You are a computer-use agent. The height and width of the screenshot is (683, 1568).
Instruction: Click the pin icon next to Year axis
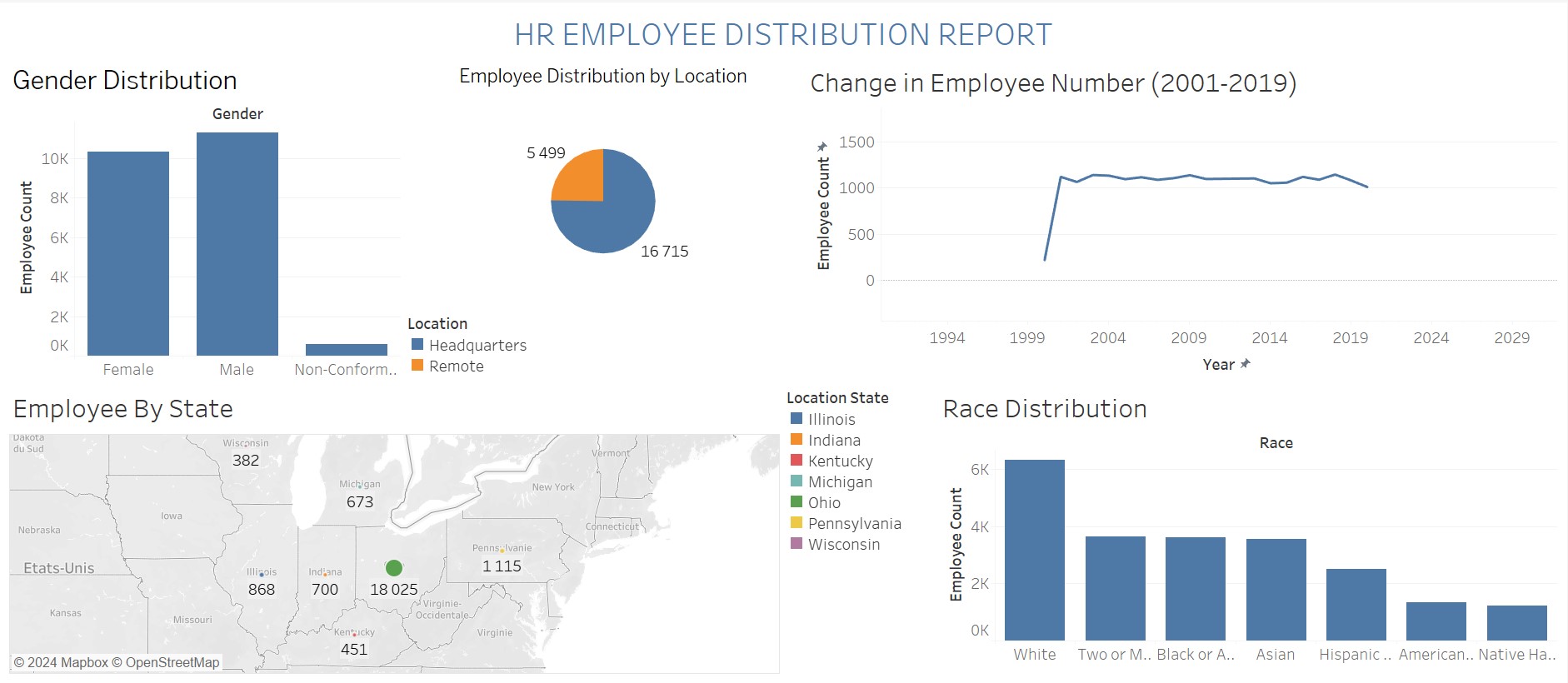(1246, 364)
